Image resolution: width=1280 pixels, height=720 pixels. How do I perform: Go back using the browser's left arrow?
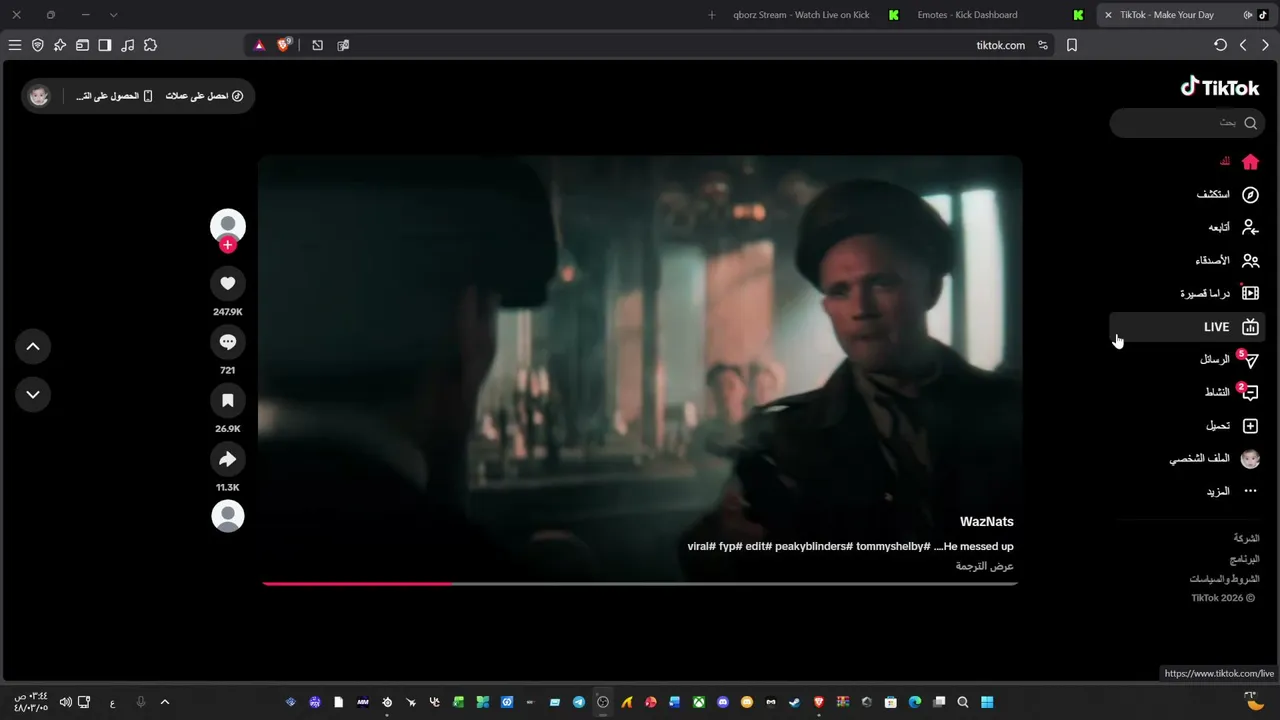[1243, 45]
